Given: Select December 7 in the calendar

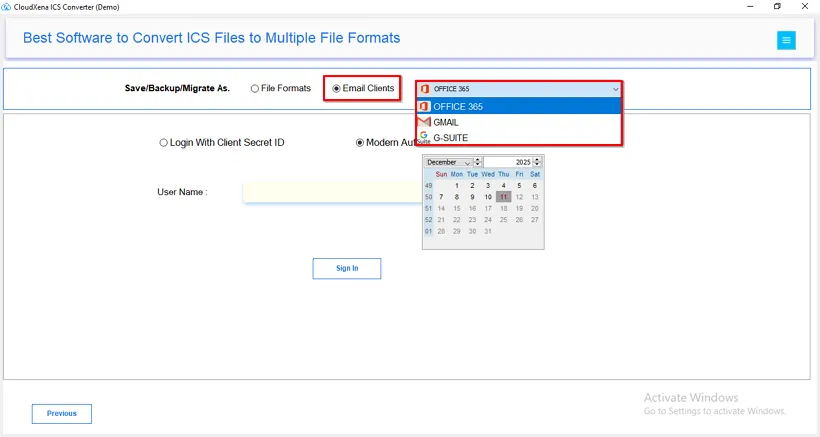Looking at the screenshot, I should (x=441, y=197).
